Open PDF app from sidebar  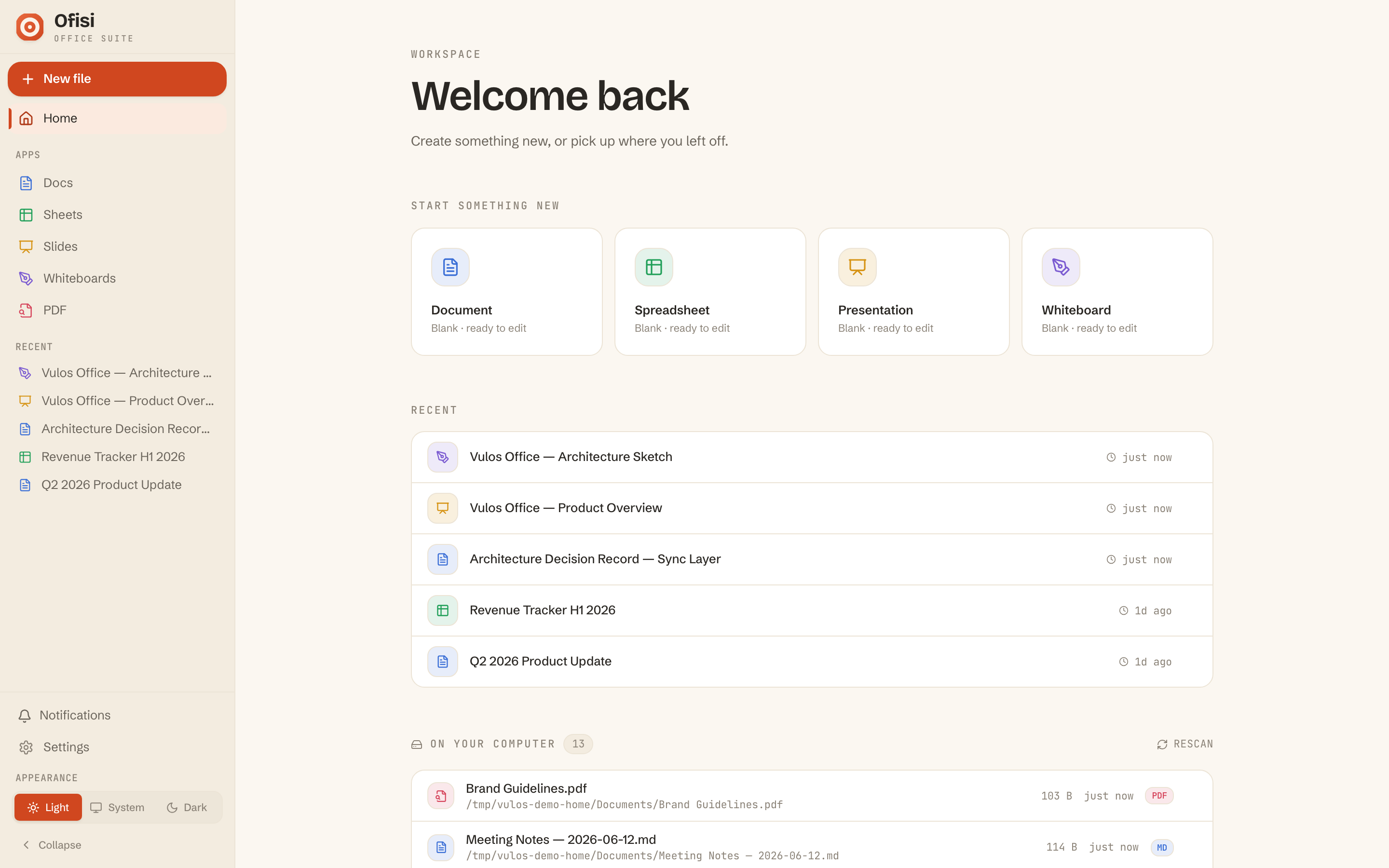(117, 310)
